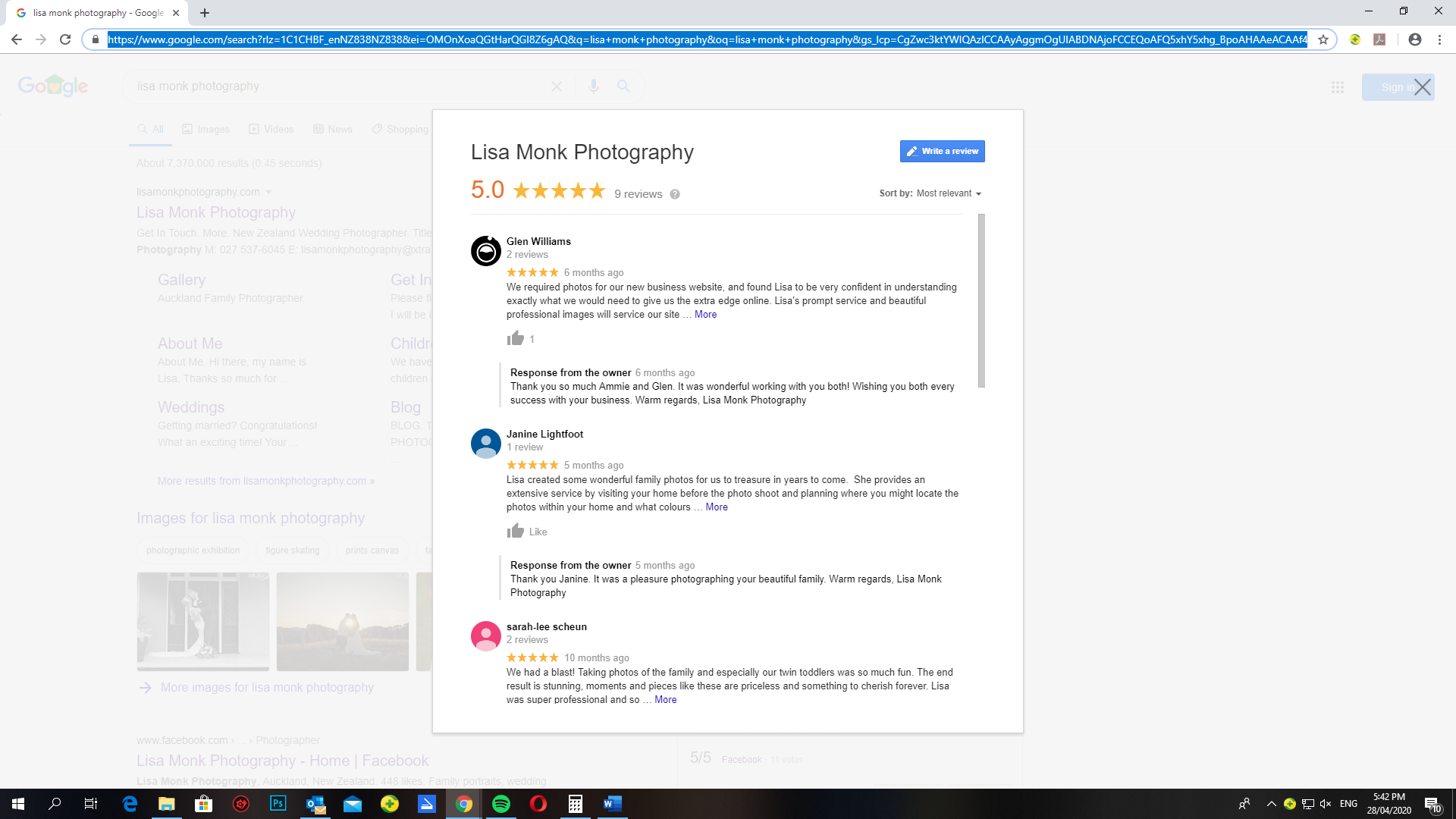Like Janine Lightfoot's review with thumbs up
Viewport: 1456px width, 819px height.
point(516,531)
